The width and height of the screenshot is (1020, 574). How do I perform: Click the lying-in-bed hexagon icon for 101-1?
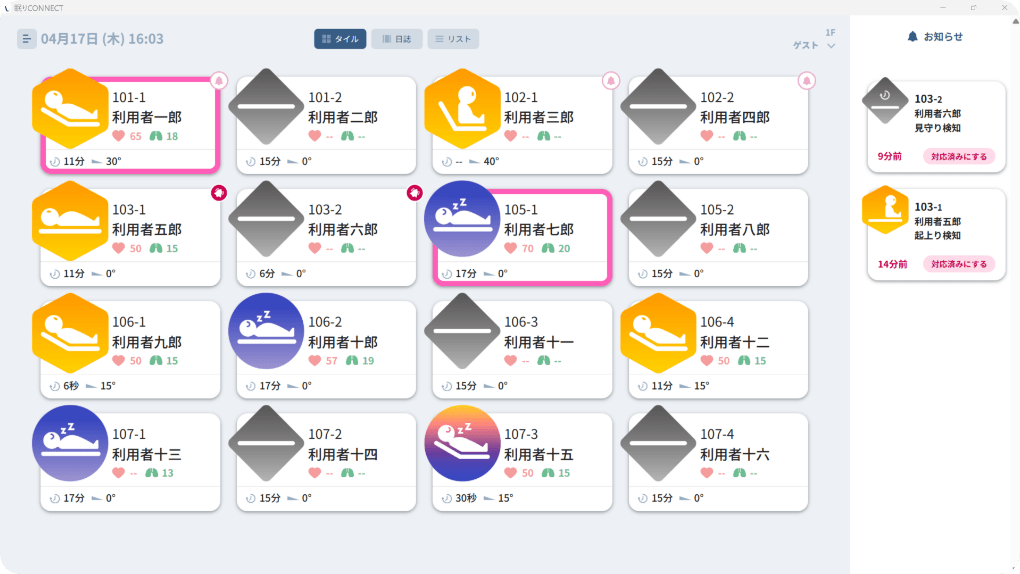point(70,109)
